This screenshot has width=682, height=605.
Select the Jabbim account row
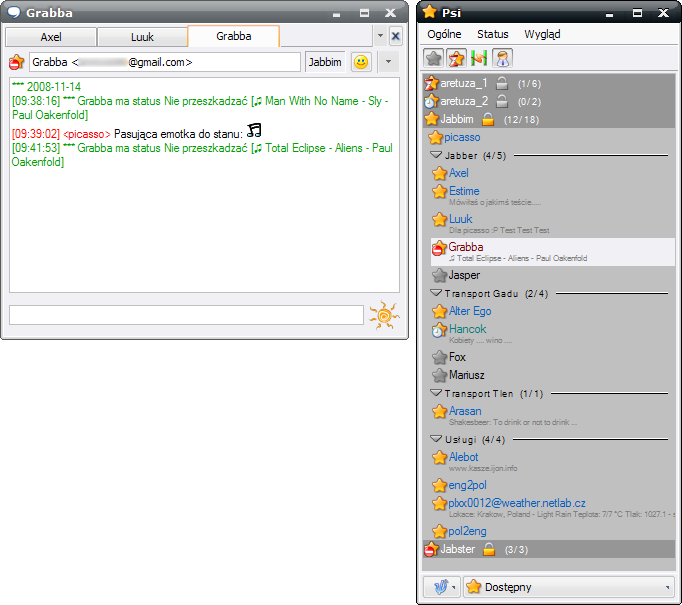coord(549,119)
